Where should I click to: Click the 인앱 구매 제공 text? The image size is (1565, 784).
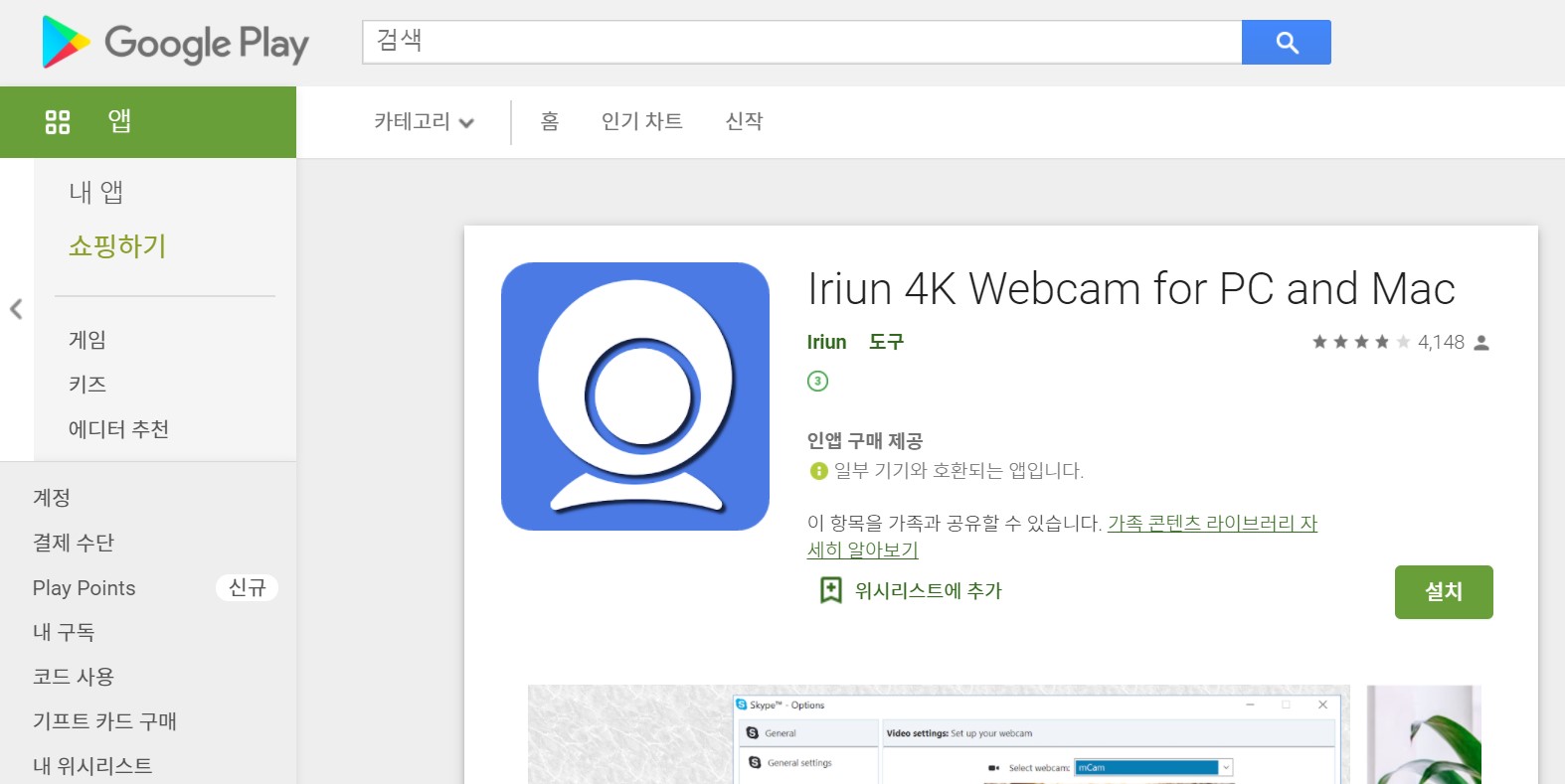coord(865,440)
